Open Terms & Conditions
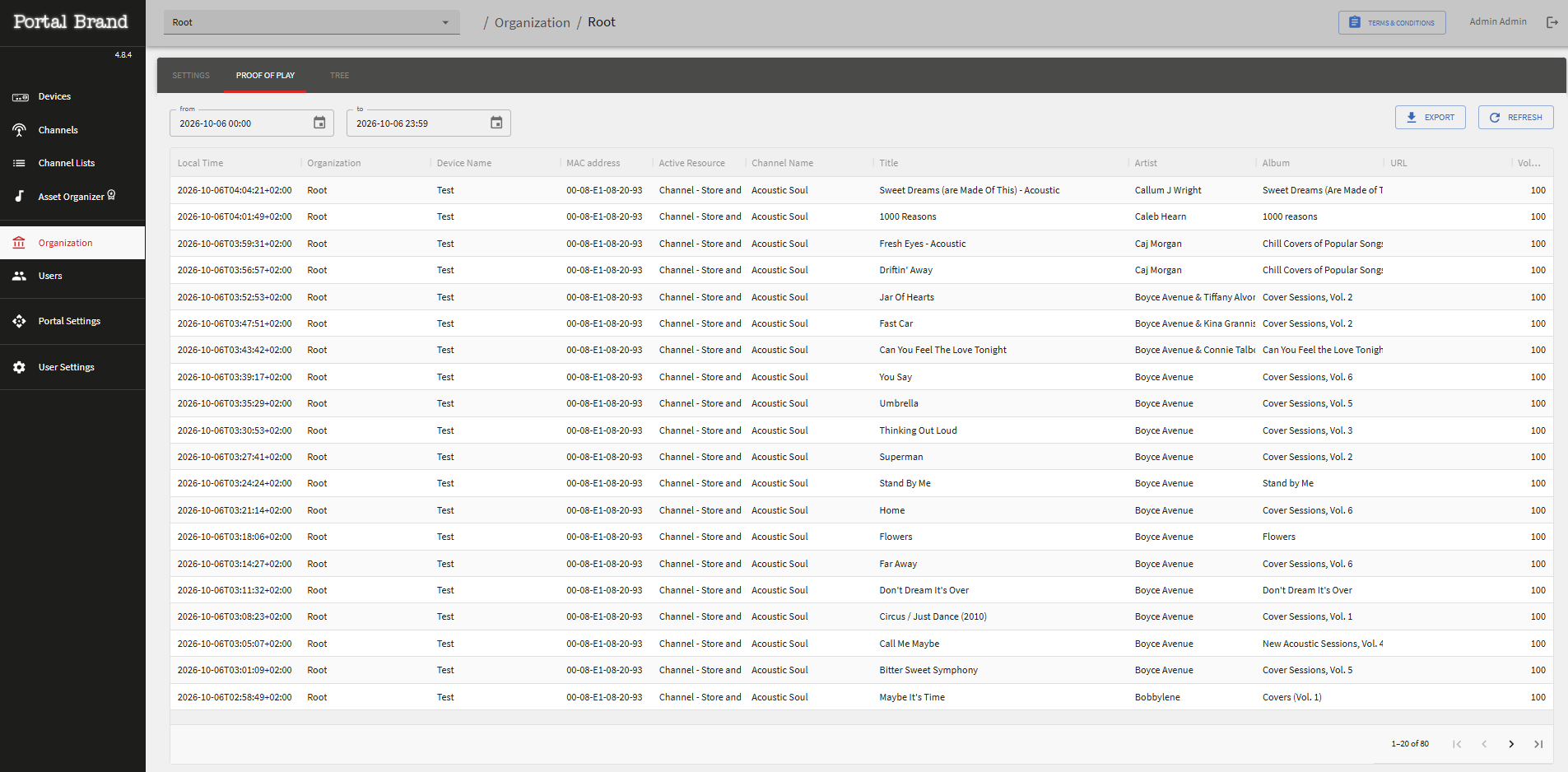 (1392, 22)
